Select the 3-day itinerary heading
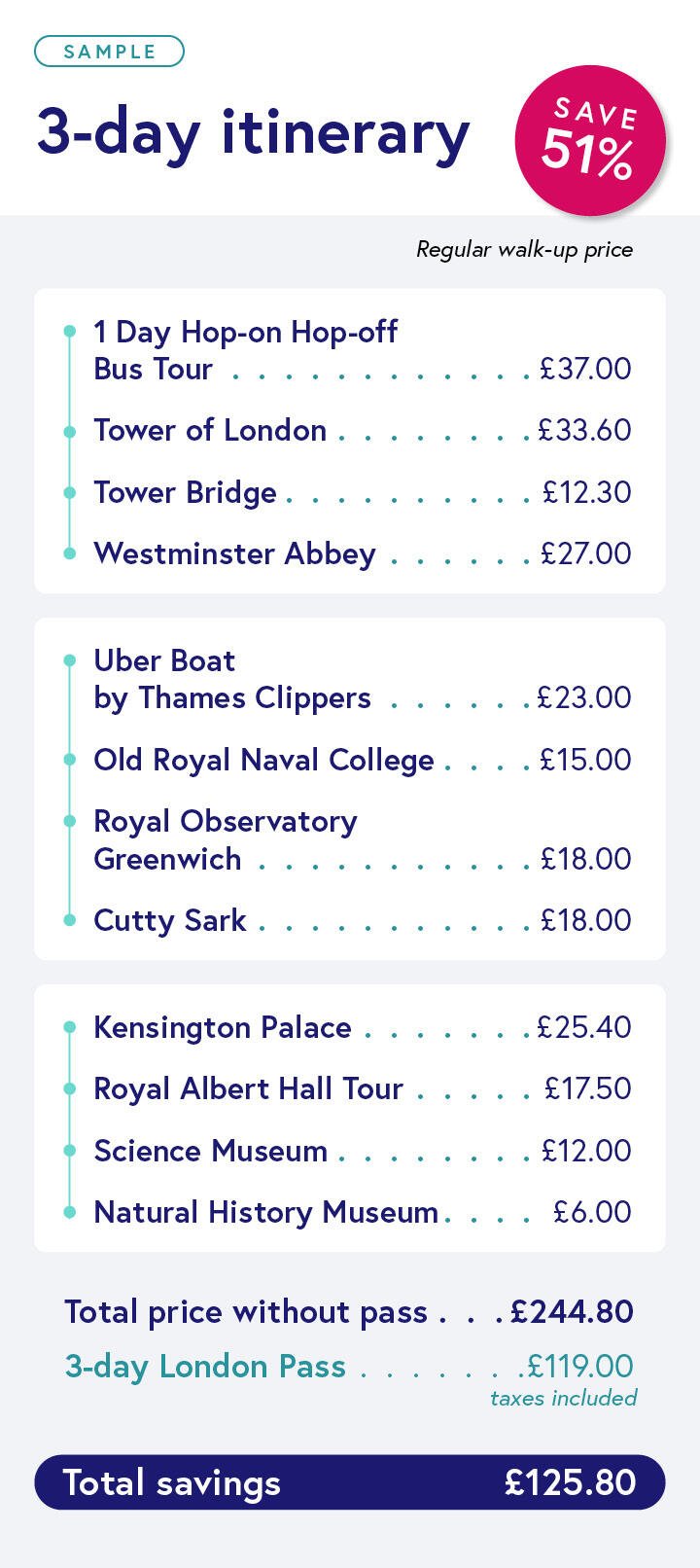This screenshot has height=1568, width=700. 253,132
